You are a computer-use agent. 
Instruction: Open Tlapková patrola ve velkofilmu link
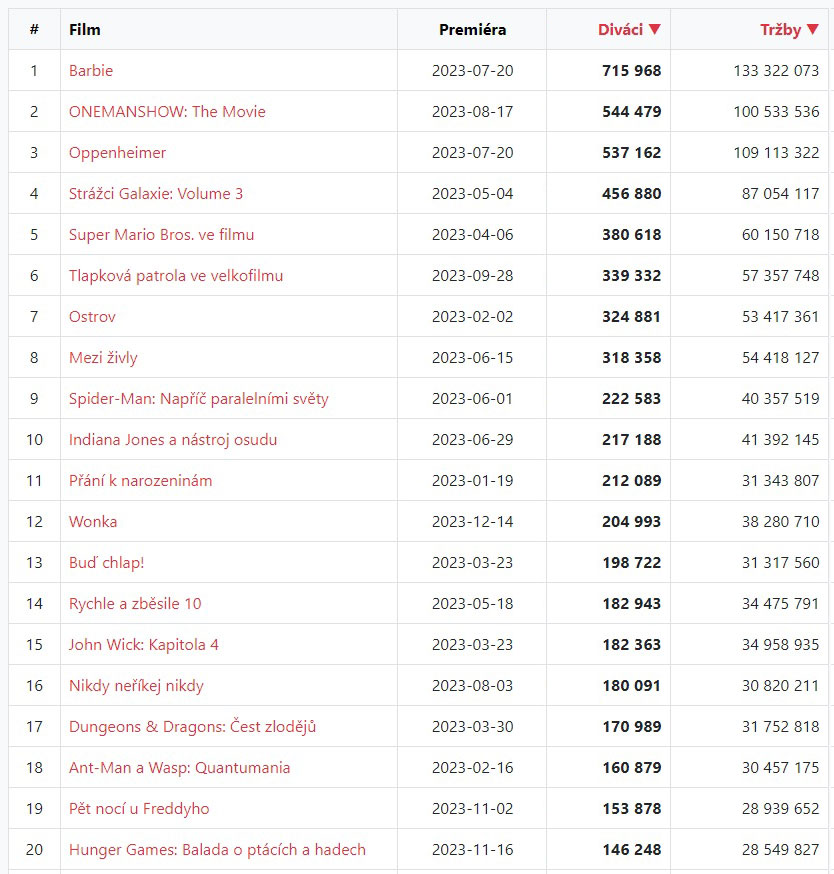pos(176,275)
